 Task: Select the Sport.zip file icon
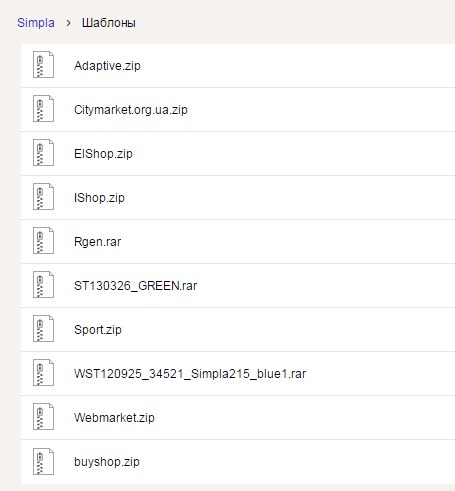43,328
